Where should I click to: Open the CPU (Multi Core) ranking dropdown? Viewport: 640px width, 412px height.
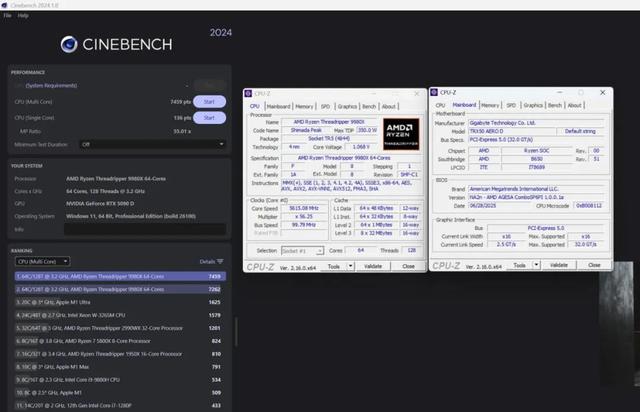42,261
